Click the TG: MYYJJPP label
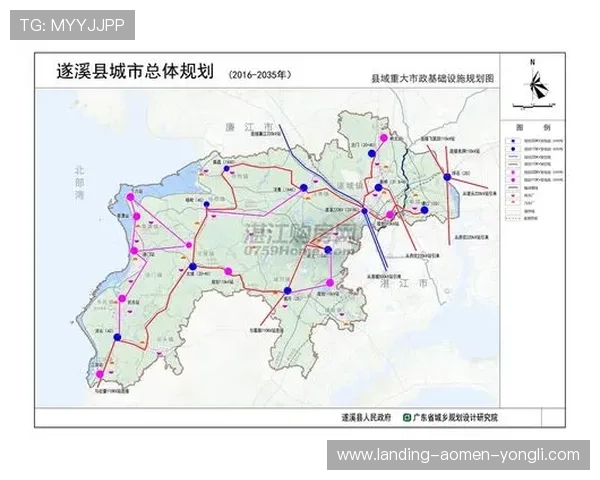Image resolution: width=600 pixels, height=480 pixels. 72,25
